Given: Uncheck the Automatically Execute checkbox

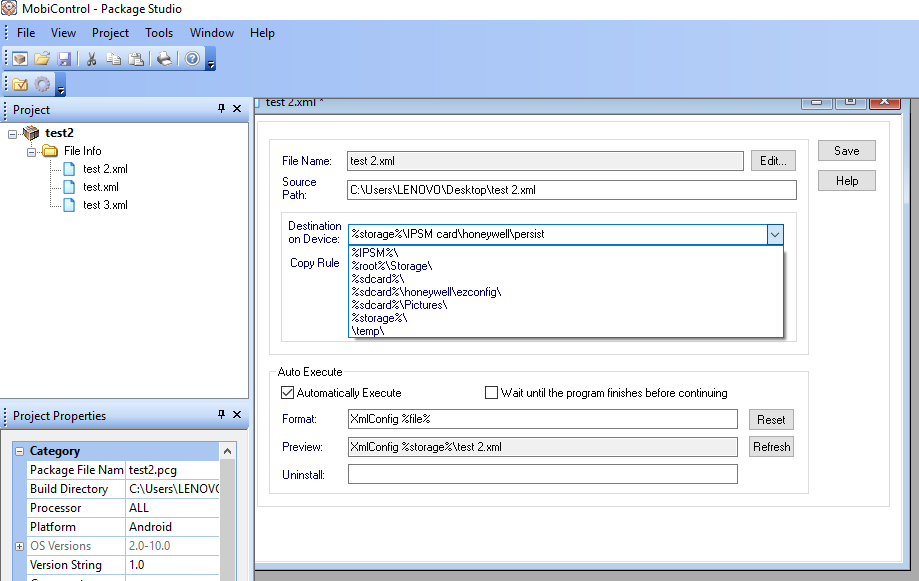Looking at the screenshot, I should (288, 393).
